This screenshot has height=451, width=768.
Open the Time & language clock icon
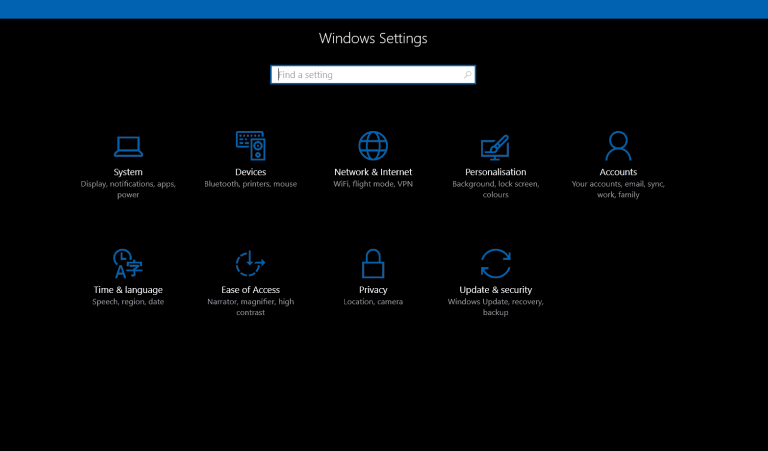point(127,263)
